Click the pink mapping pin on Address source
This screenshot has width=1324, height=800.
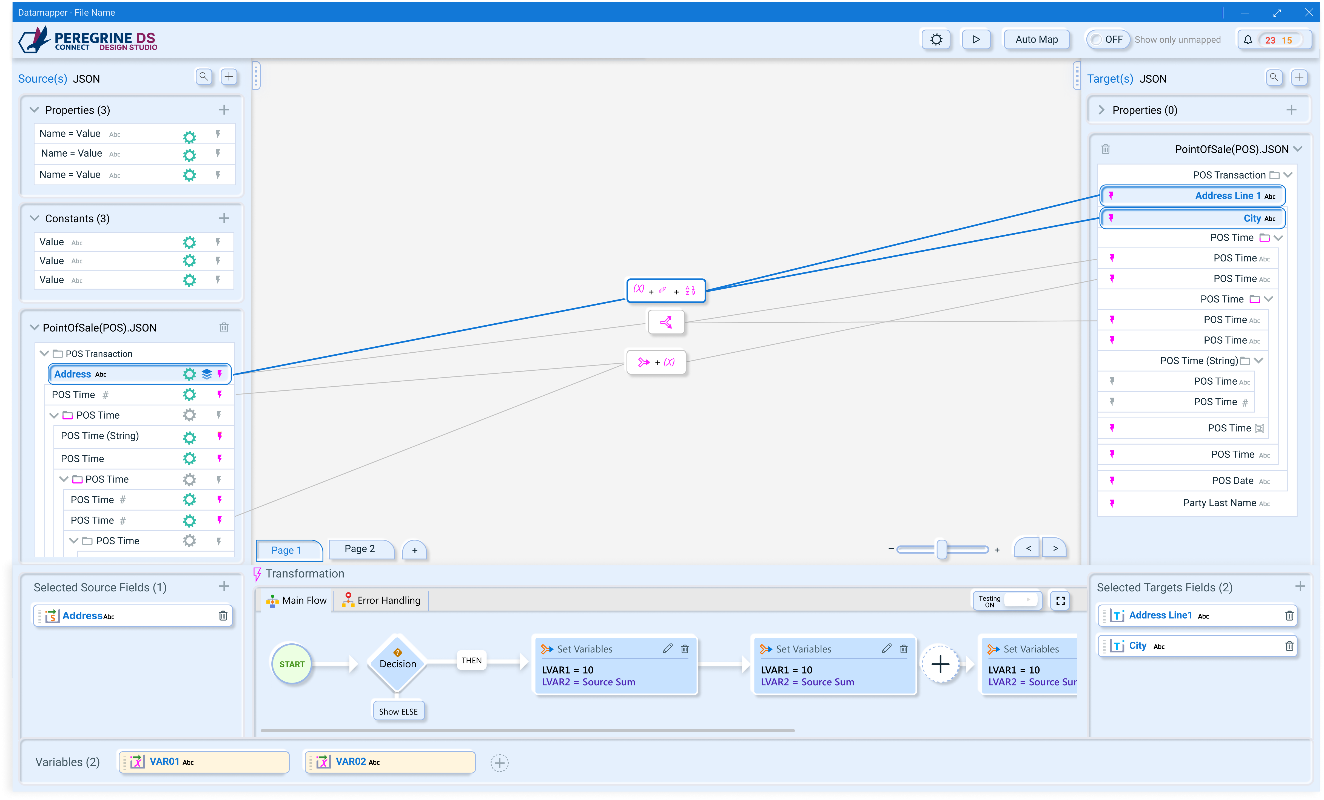[220, 374]
